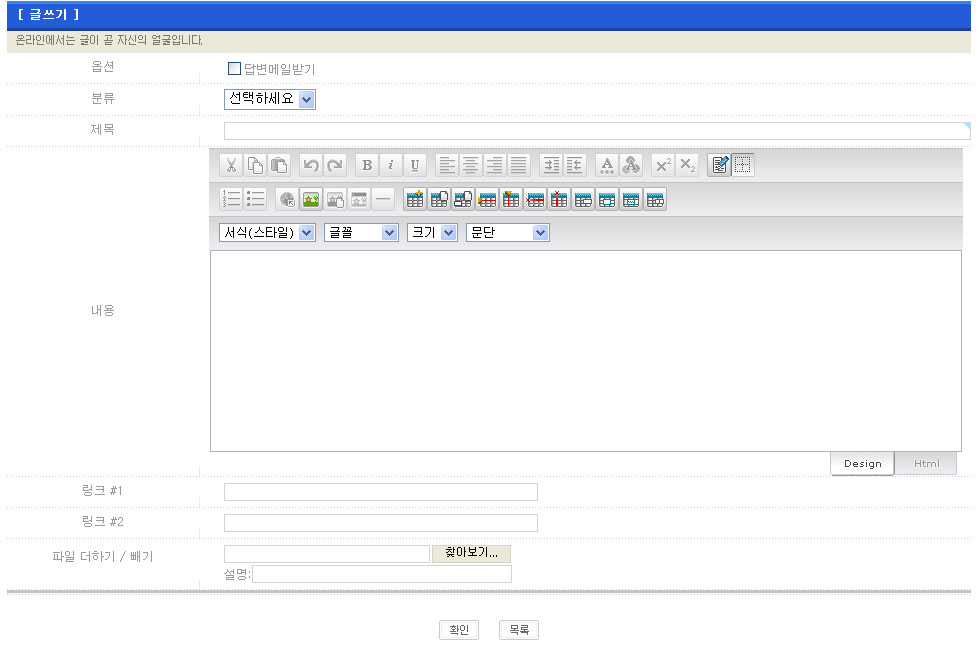Viewport: 979px width, 654px height.
Task: Apply Underline formatting
Action: pos(415,166)
